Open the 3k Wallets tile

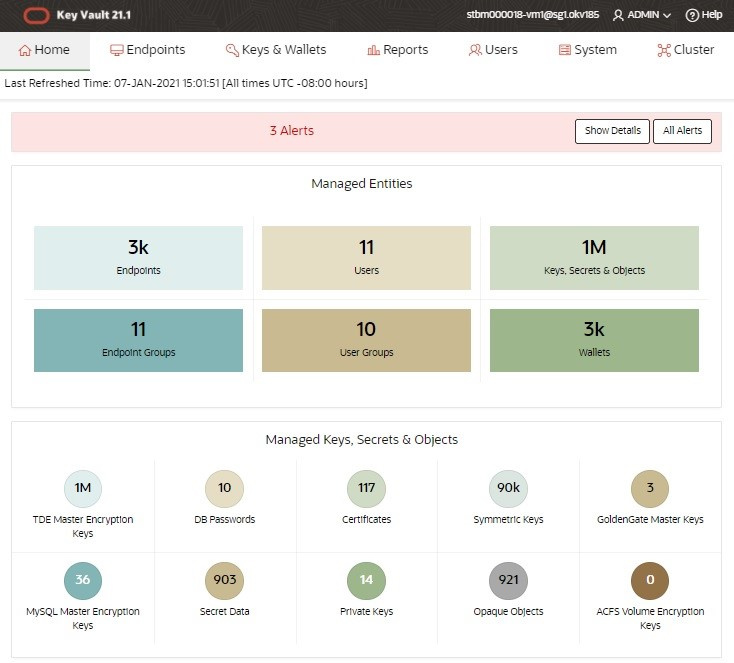point(595,340)
